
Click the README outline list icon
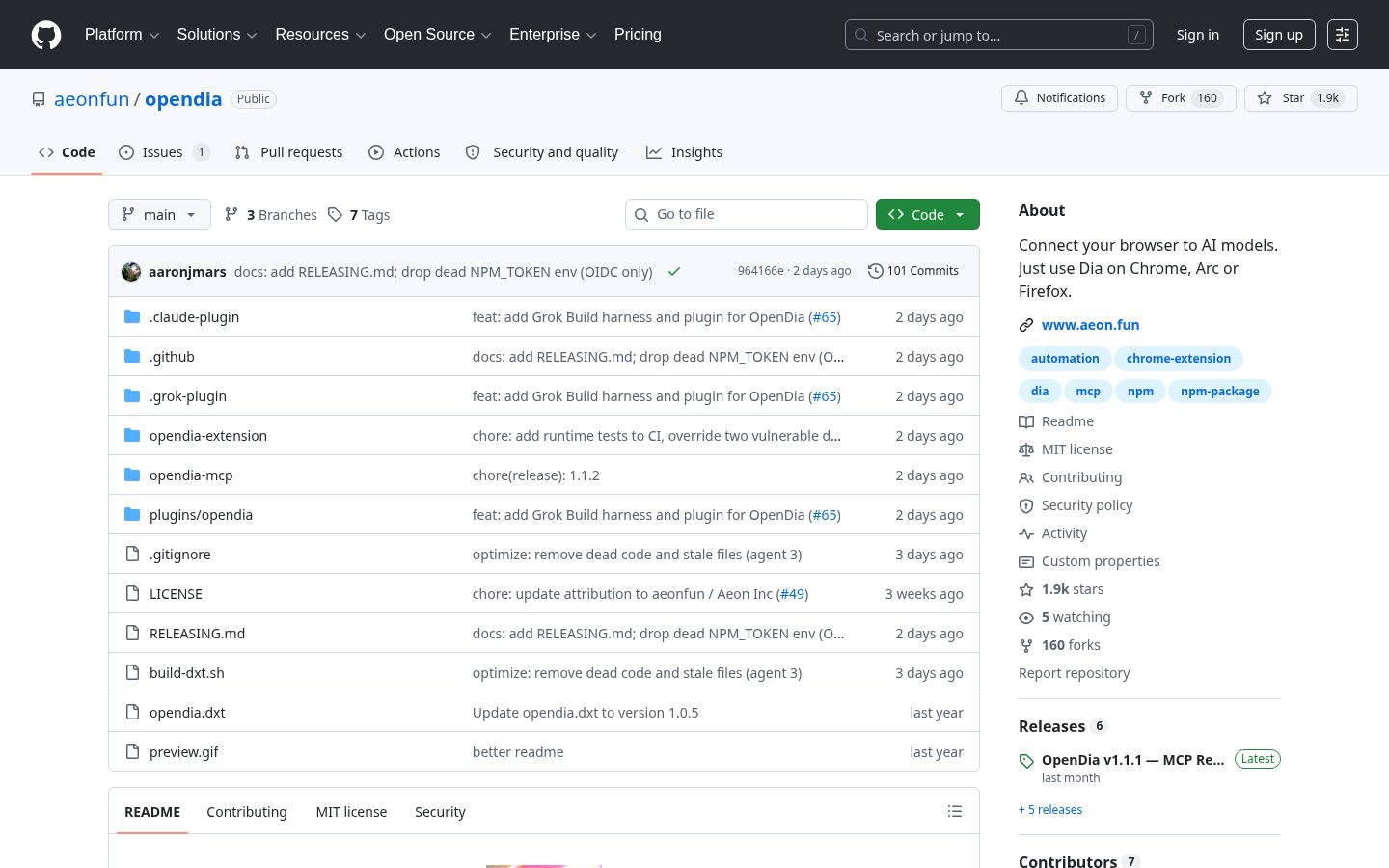click(955, 812)
